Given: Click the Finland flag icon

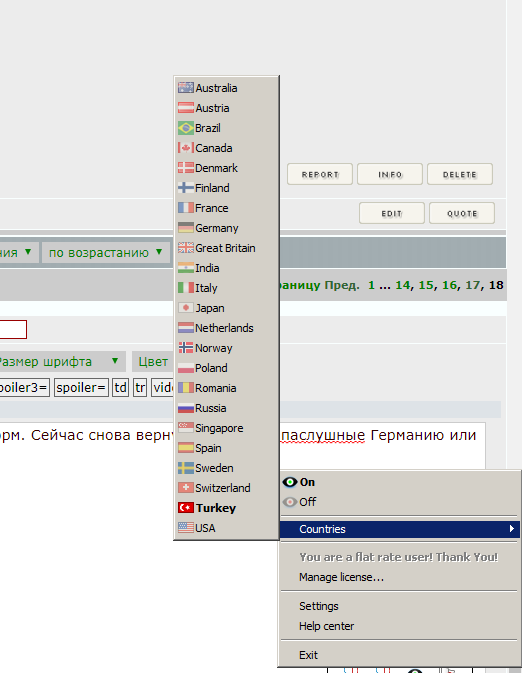Looking at the screenshot, I should (x=186, y=188).
